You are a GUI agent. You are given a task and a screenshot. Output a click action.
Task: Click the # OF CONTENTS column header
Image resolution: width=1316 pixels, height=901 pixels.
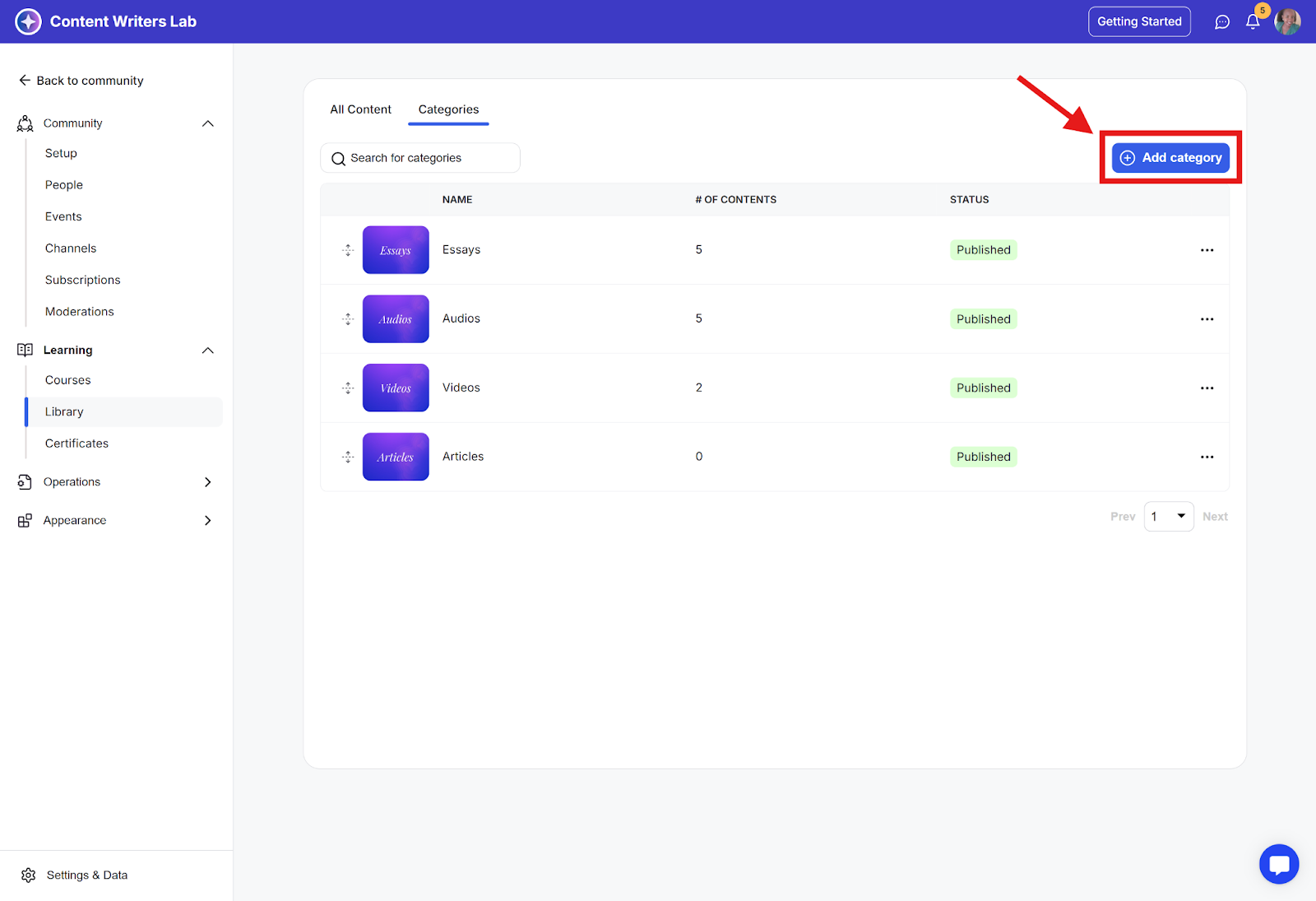(x=736, y=200)
